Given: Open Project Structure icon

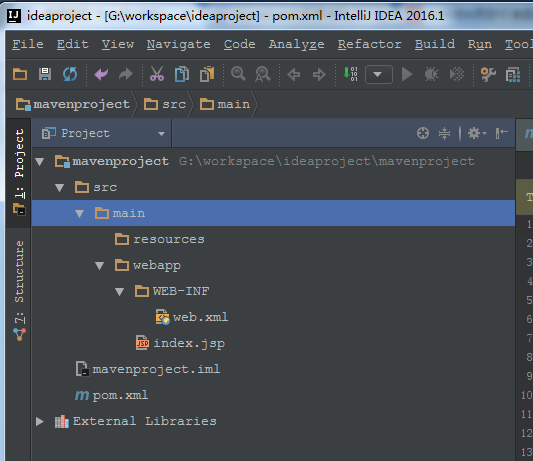Looking at the screenshot, I should (513, 74).
